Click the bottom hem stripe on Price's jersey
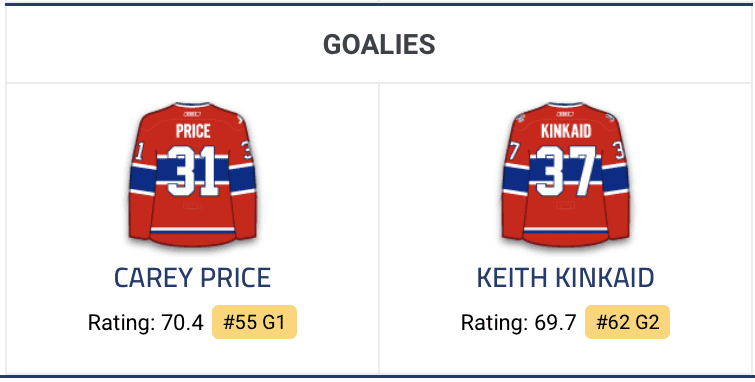The height and width of the screenshot is (382, 755). click(192, 230)
